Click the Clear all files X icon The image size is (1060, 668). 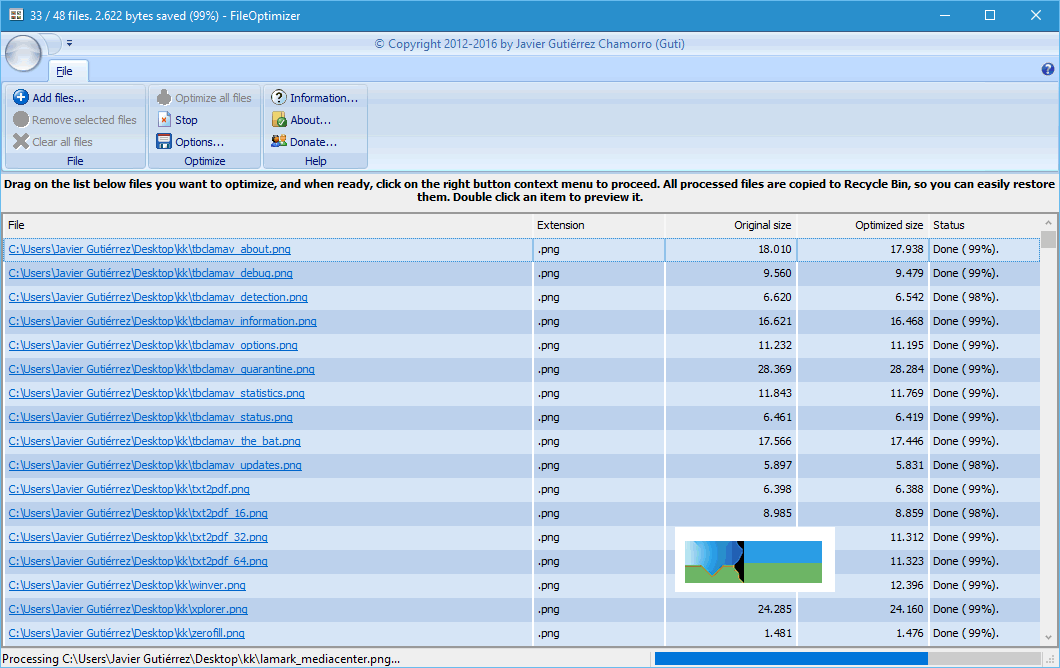pos(21,141)
